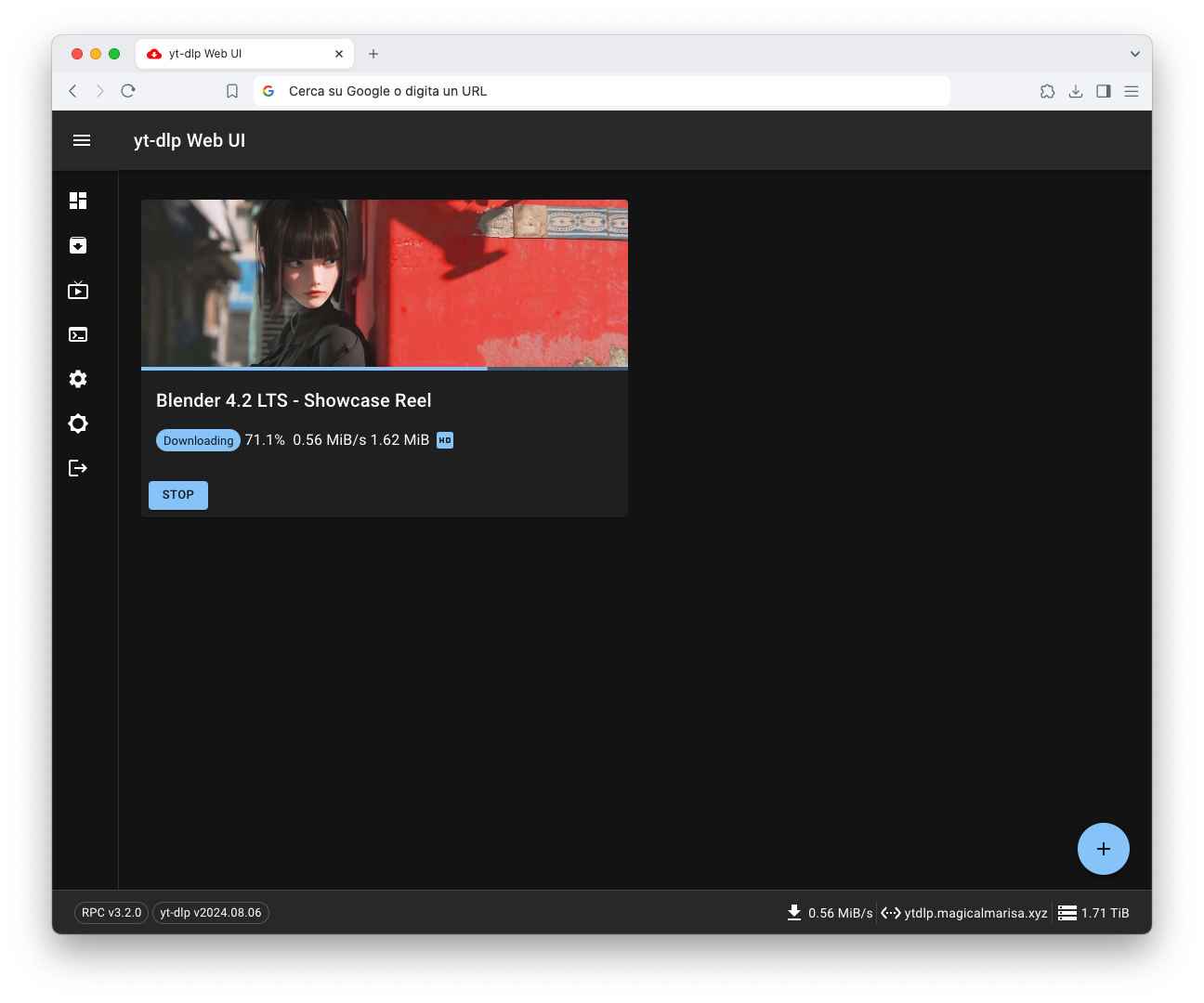Open the browser hamburger menu
The image size is (1204, 1003).
[x=1131, y=91]
